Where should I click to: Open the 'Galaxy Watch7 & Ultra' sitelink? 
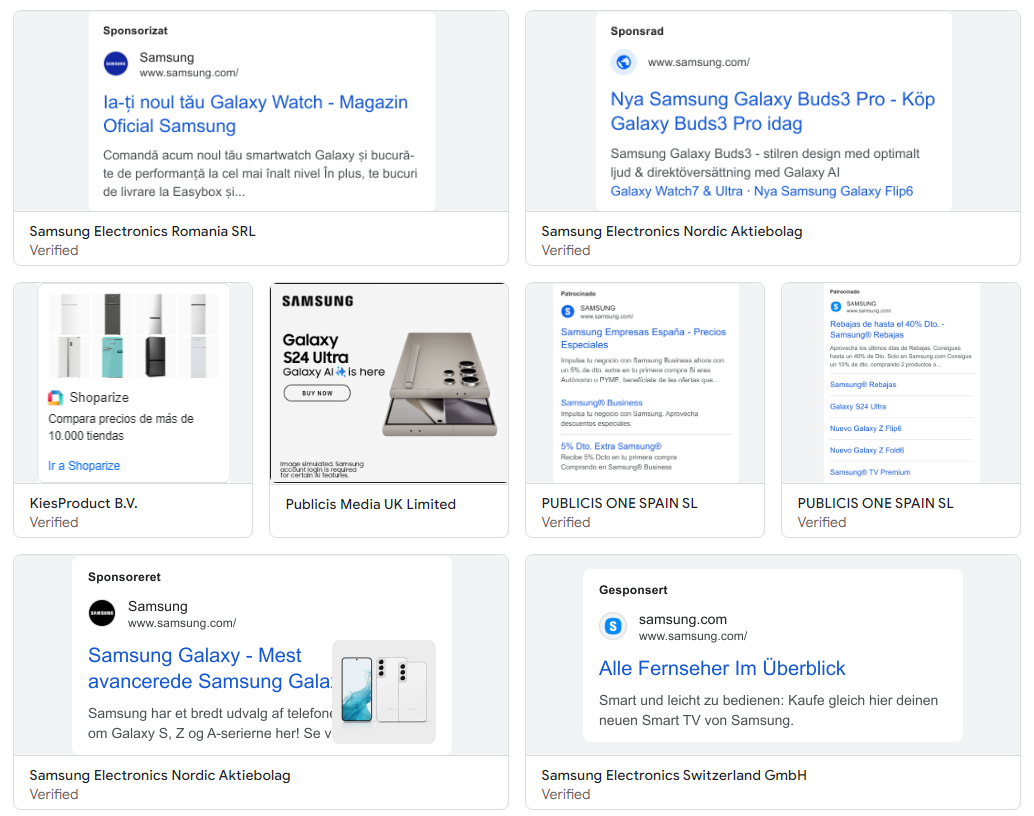pos(676,191)
